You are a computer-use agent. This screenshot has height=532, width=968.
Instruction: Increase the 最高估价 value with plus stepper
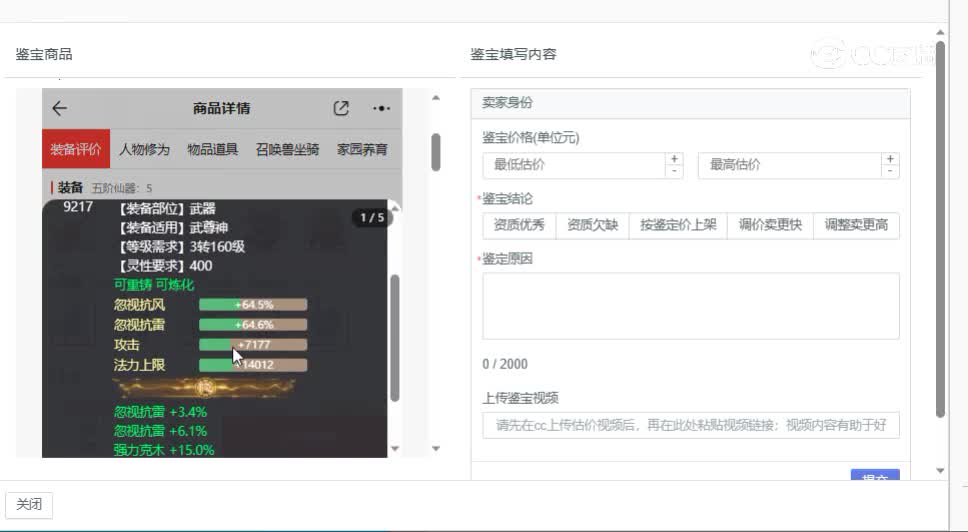pos(890,159)
